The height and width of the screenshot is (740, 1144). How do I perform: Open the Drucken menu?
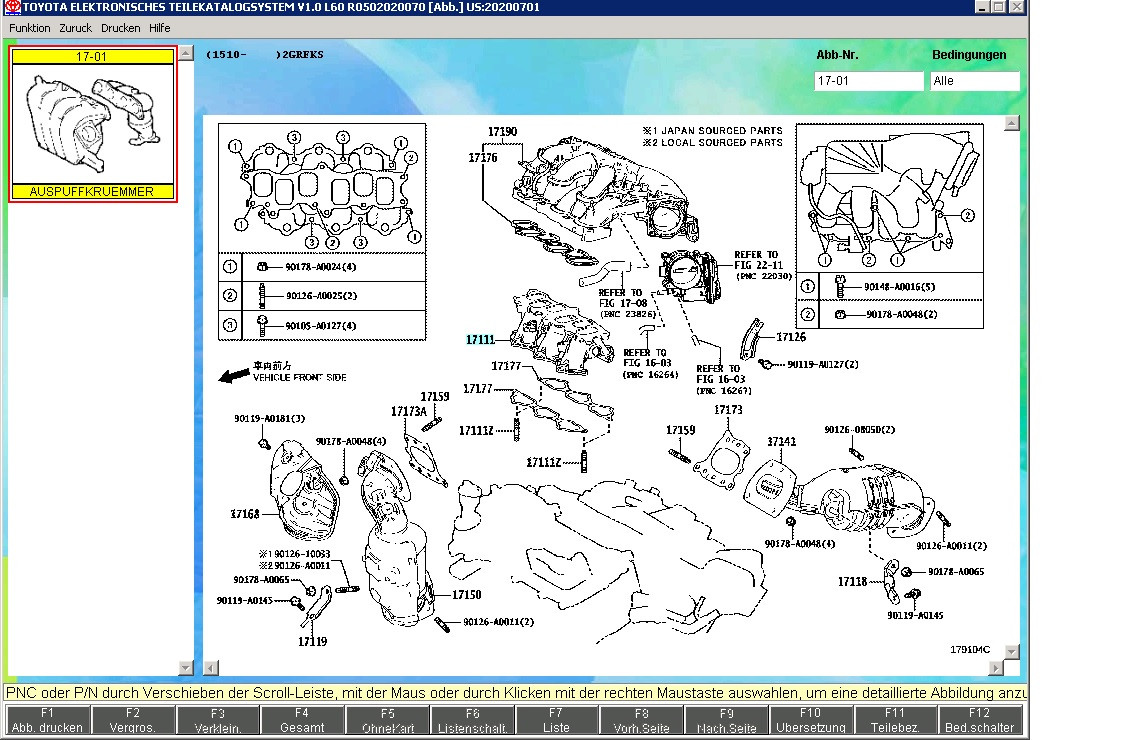click(120, 28)
